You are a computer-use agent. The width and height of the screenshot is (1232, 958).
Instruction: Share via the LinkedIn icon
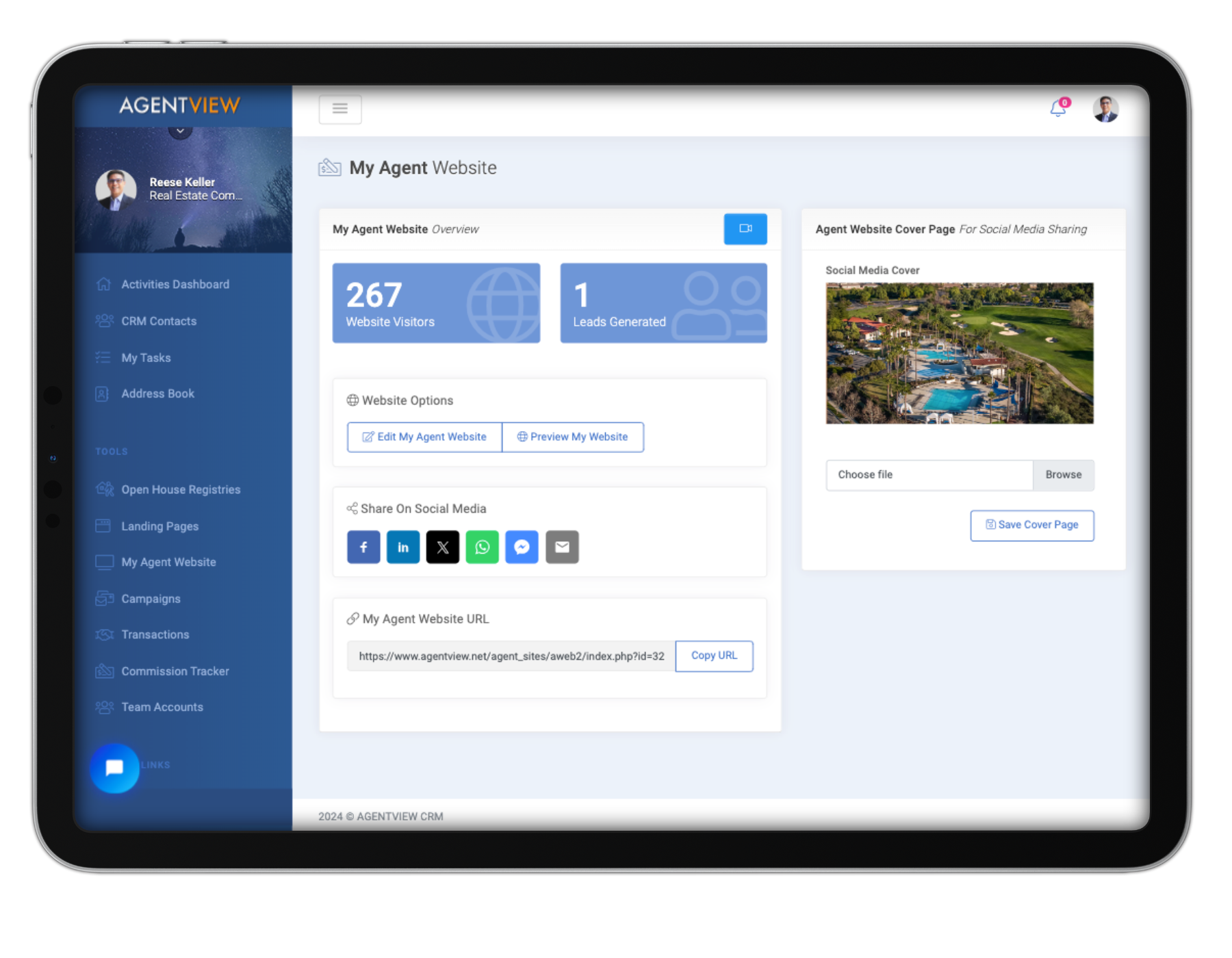(x=403, y=547)
